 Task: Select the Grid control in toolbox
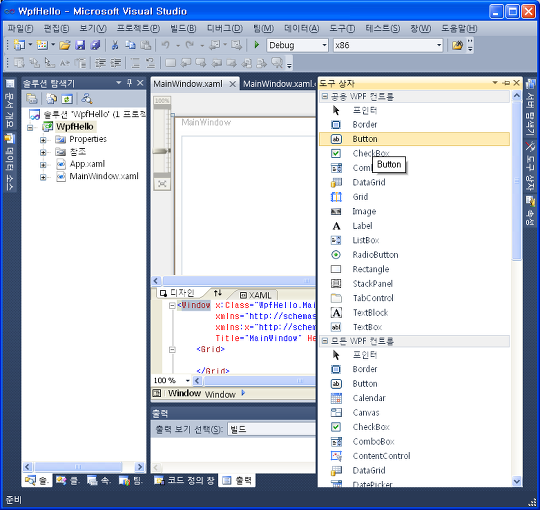coord(414,197)
